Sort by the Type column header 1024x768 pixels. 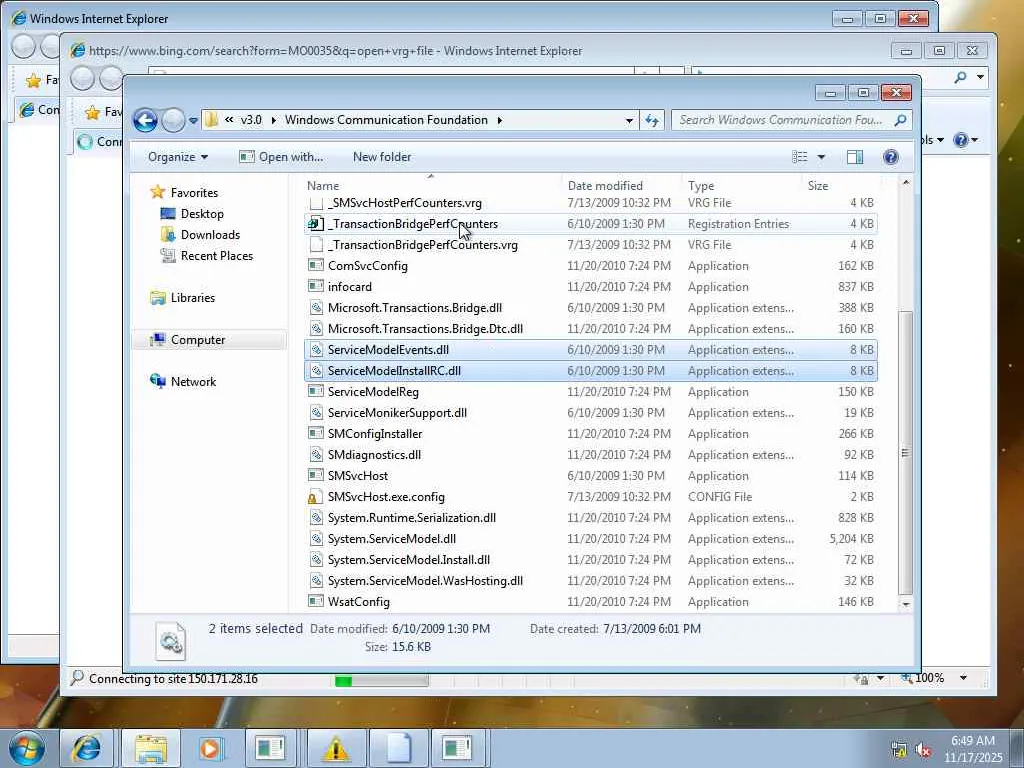pos(741,185)
